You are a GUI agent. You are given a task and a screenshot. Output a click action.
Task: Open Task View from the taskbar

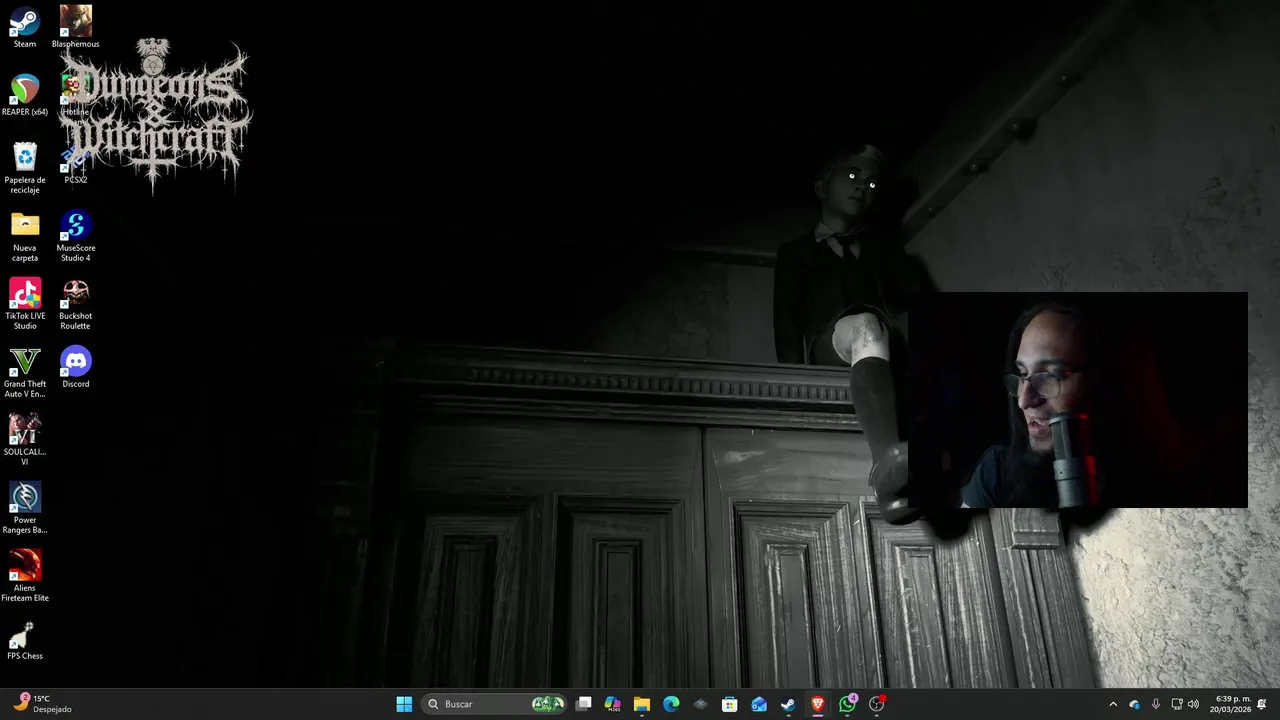[x=584, y=704]
